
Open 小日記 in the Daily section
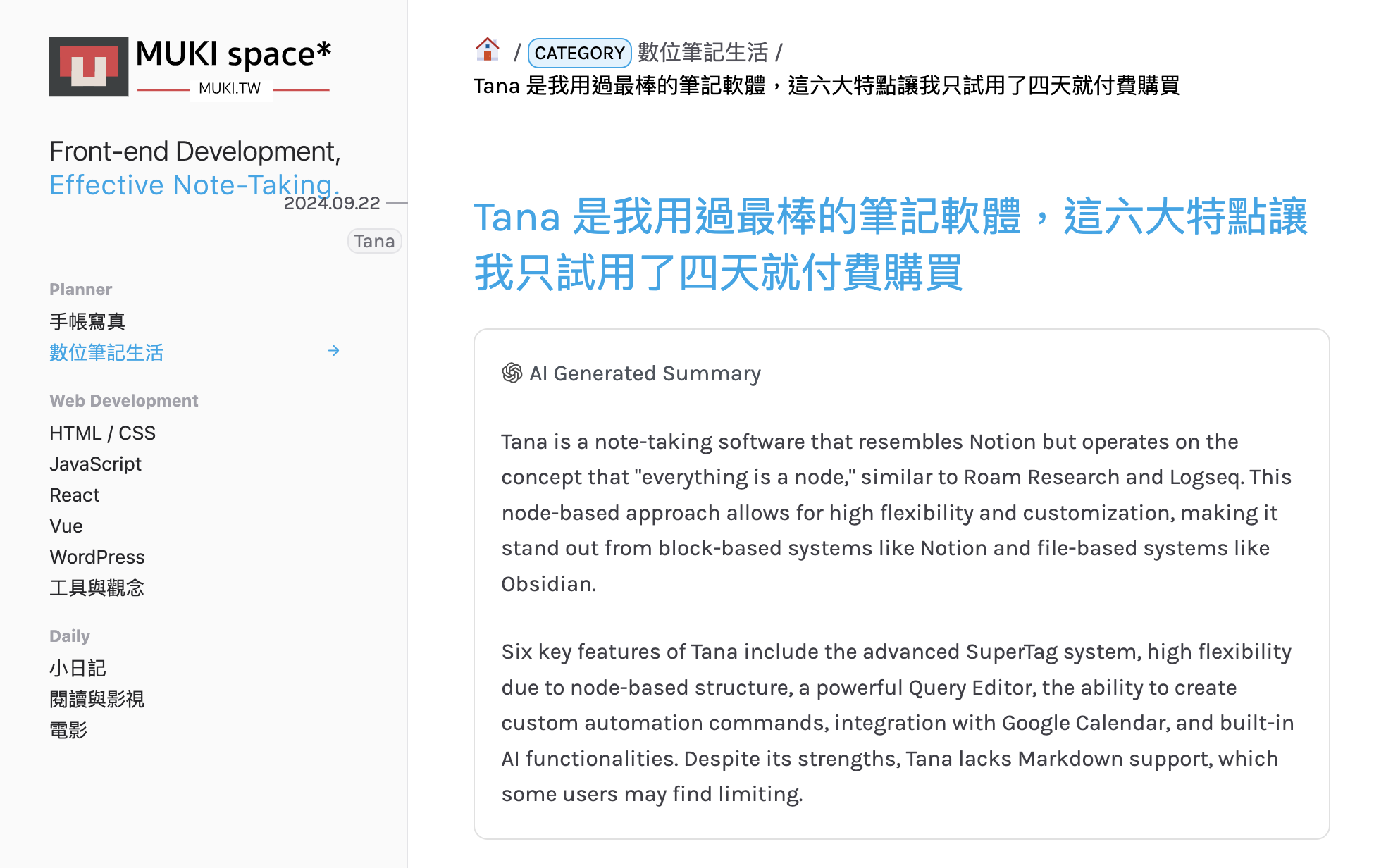tap(78, 668)
